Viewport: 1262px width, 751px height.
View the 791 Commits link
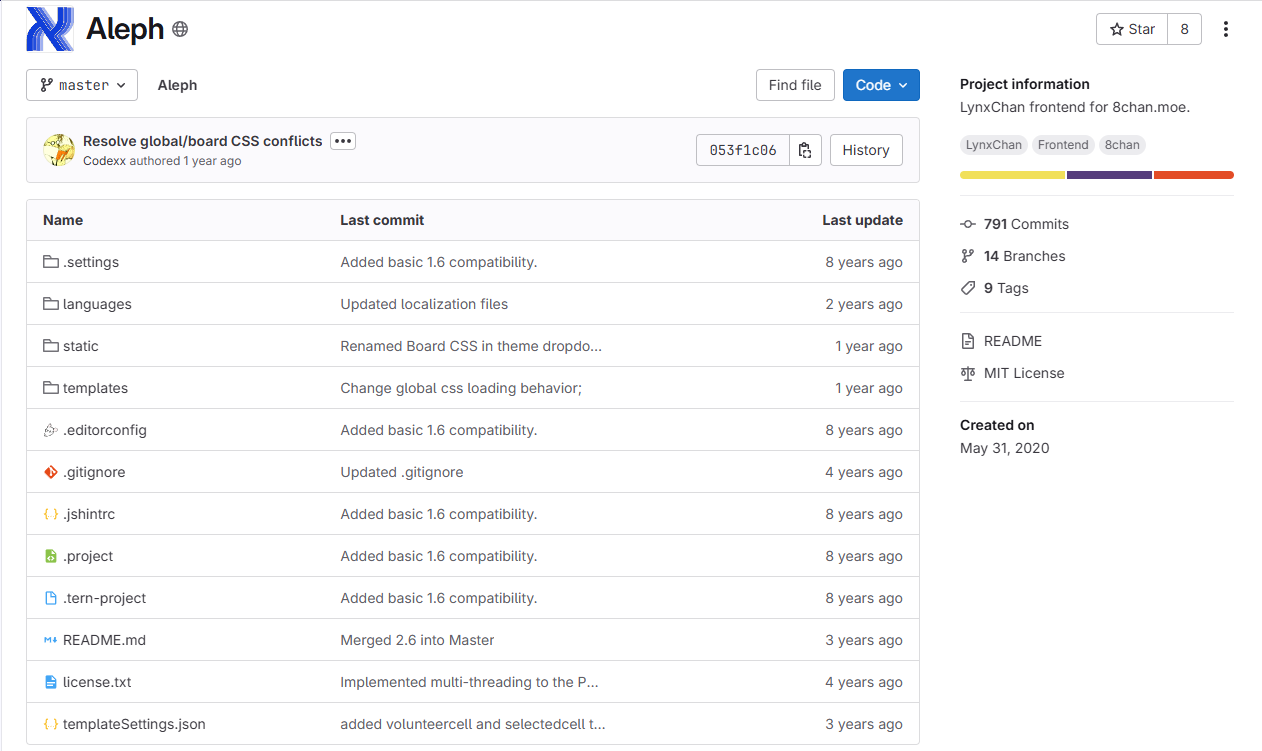(1026, 224)
